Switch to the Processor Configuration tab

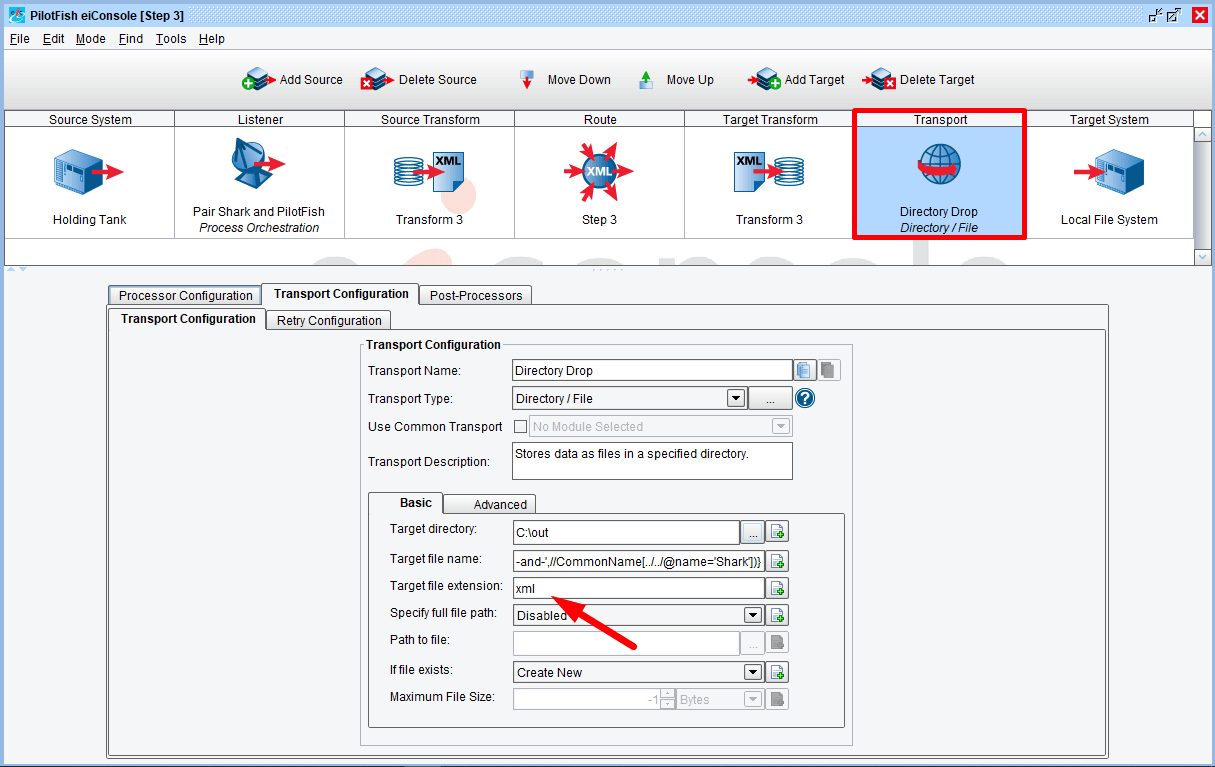(x=185, y=295)
